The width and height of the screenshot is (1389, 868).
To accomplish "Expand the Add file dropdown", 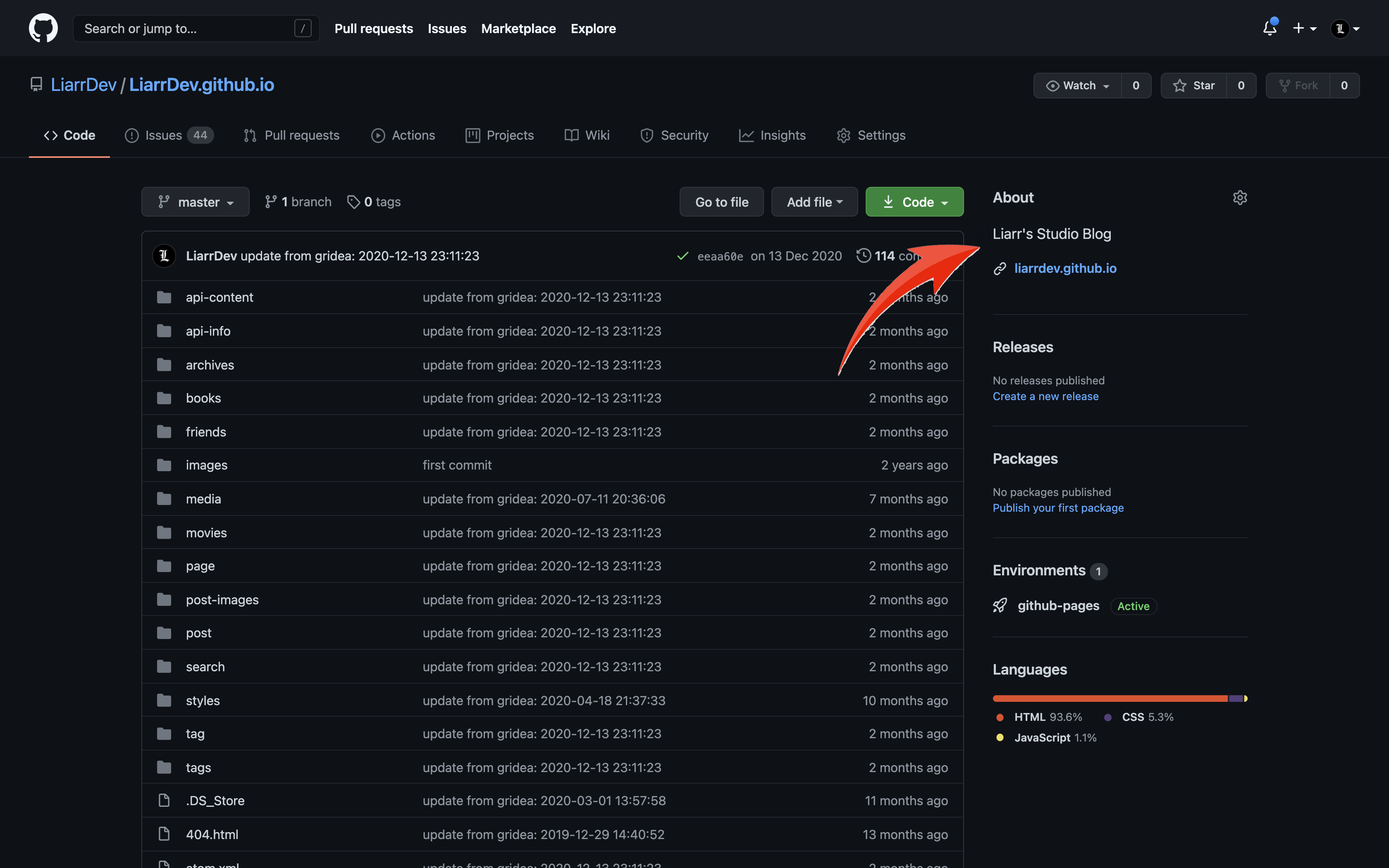I will tap(814, 202).
